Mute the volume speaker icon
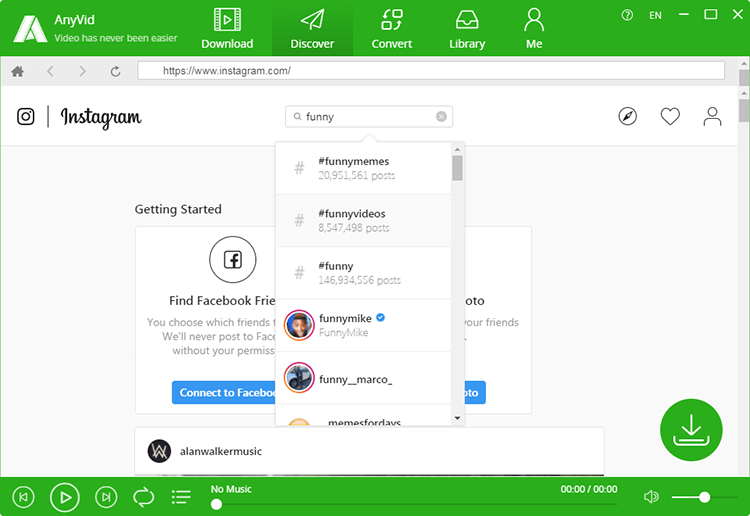 click(651, 497)
